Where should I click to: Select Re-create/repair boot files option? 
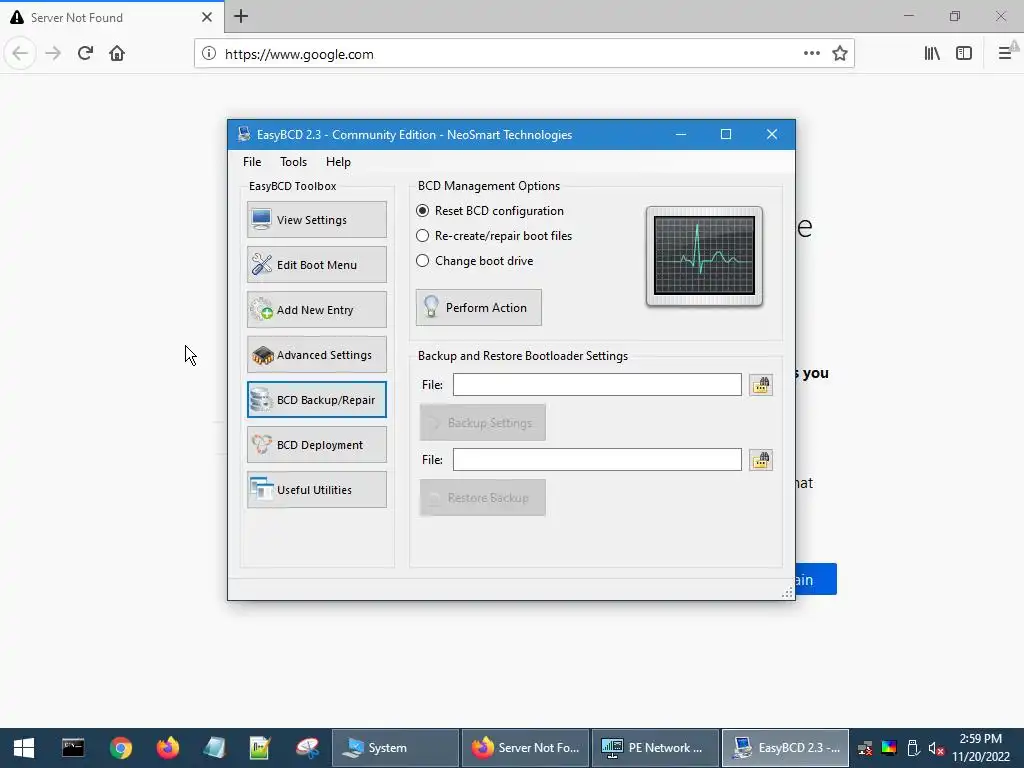(494, 236)
